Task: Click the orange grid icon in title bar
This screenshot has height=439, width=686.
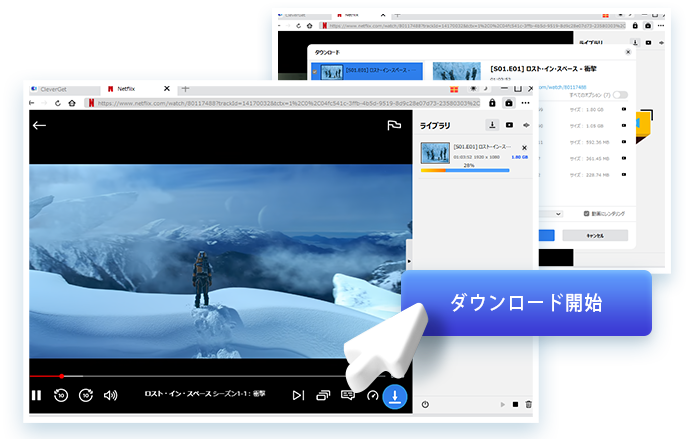Action: 454,89
